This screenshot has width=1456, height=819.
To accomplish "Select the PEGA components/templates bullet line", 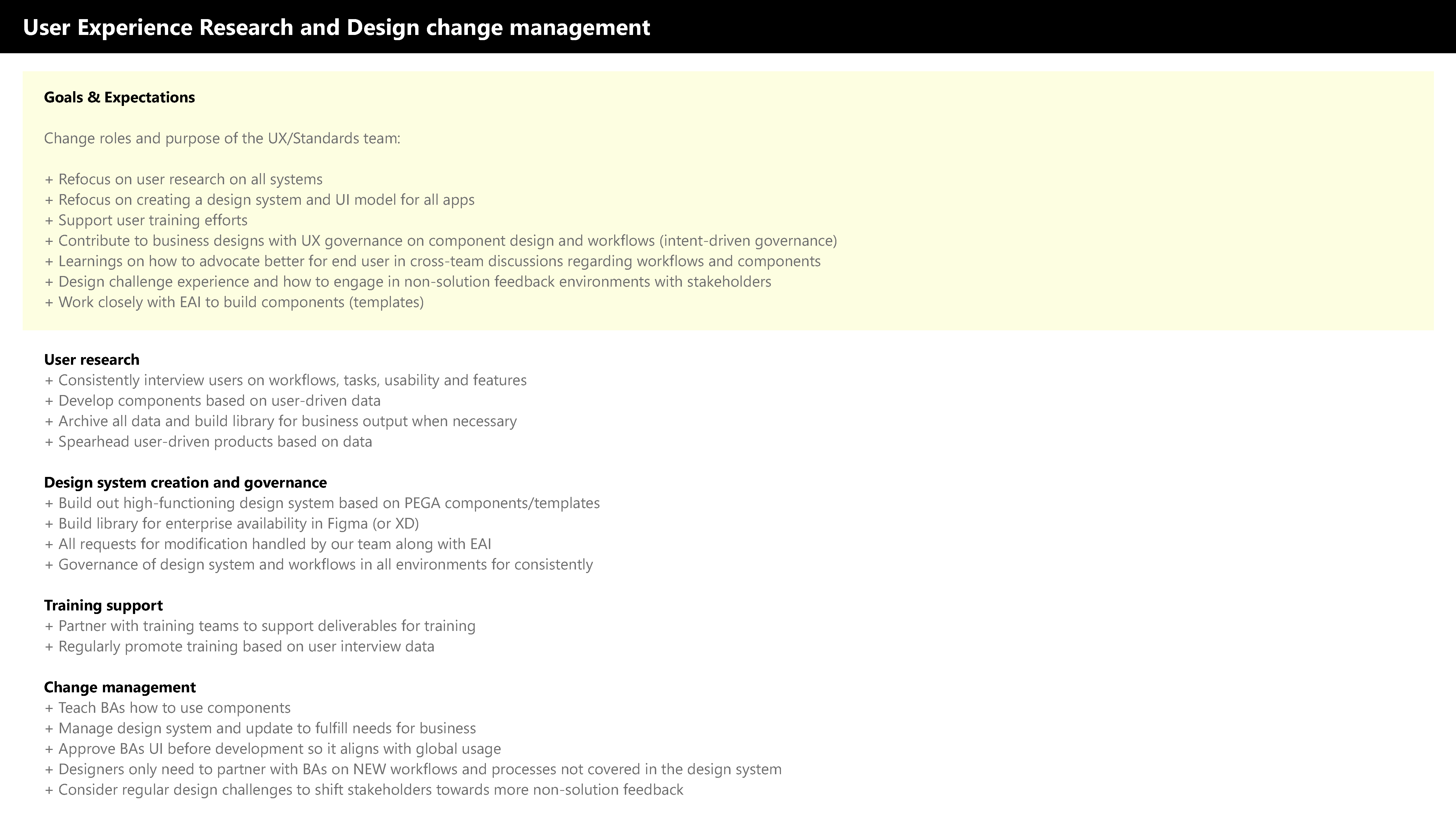I will coord(322,503).
